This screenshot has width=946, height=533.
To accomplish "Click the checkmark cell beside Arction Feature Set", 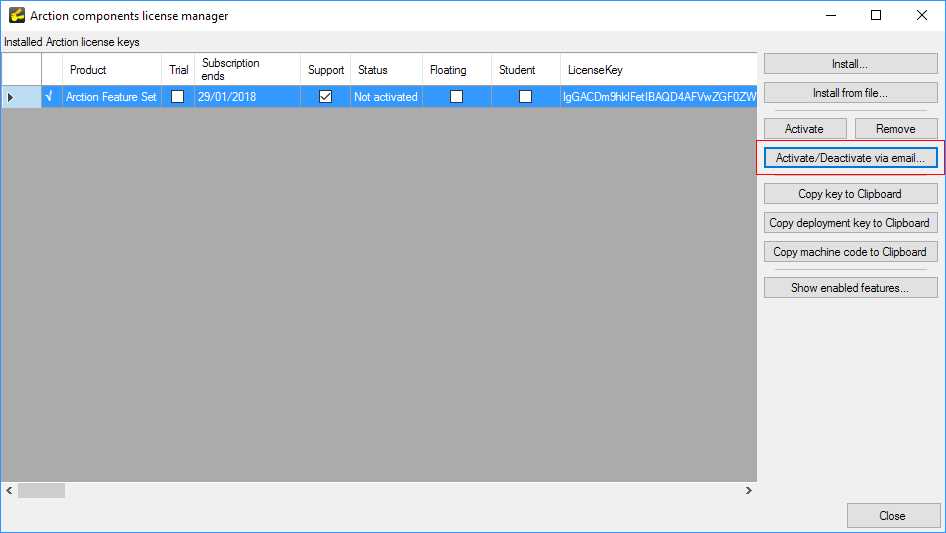I will pyautogui.click(x=52, y=97).
